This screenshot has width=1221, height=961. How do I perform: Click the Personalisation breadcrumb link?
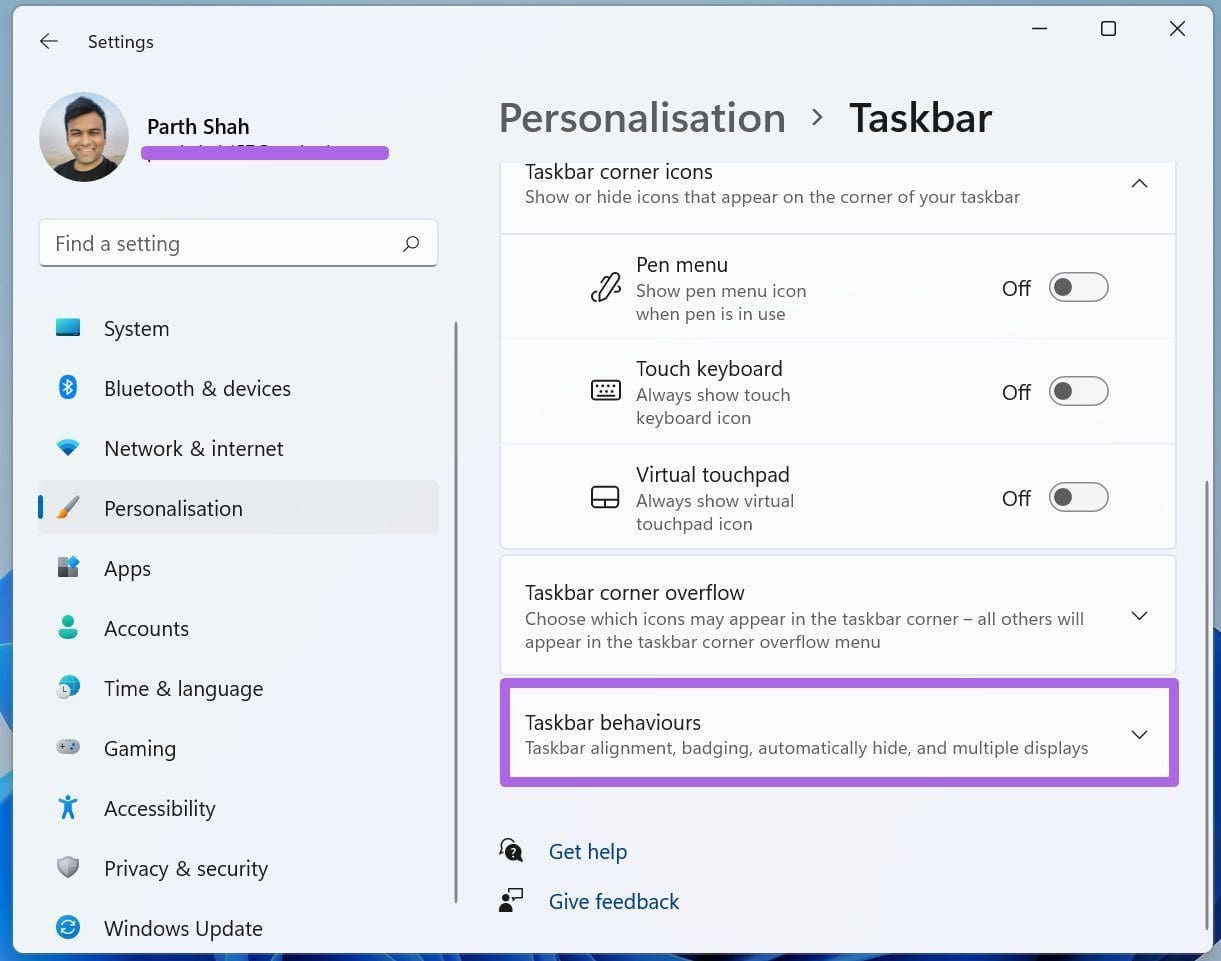tap(642, 117)
